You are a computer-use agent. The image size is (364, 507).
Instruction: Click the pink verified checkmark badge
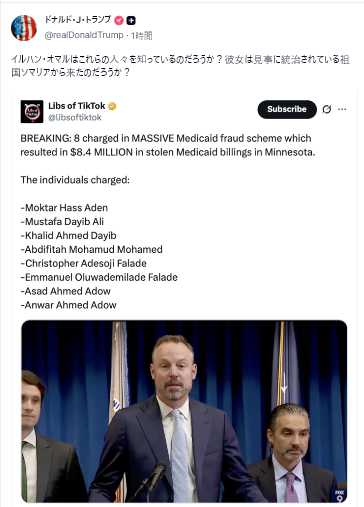(119, 21)
